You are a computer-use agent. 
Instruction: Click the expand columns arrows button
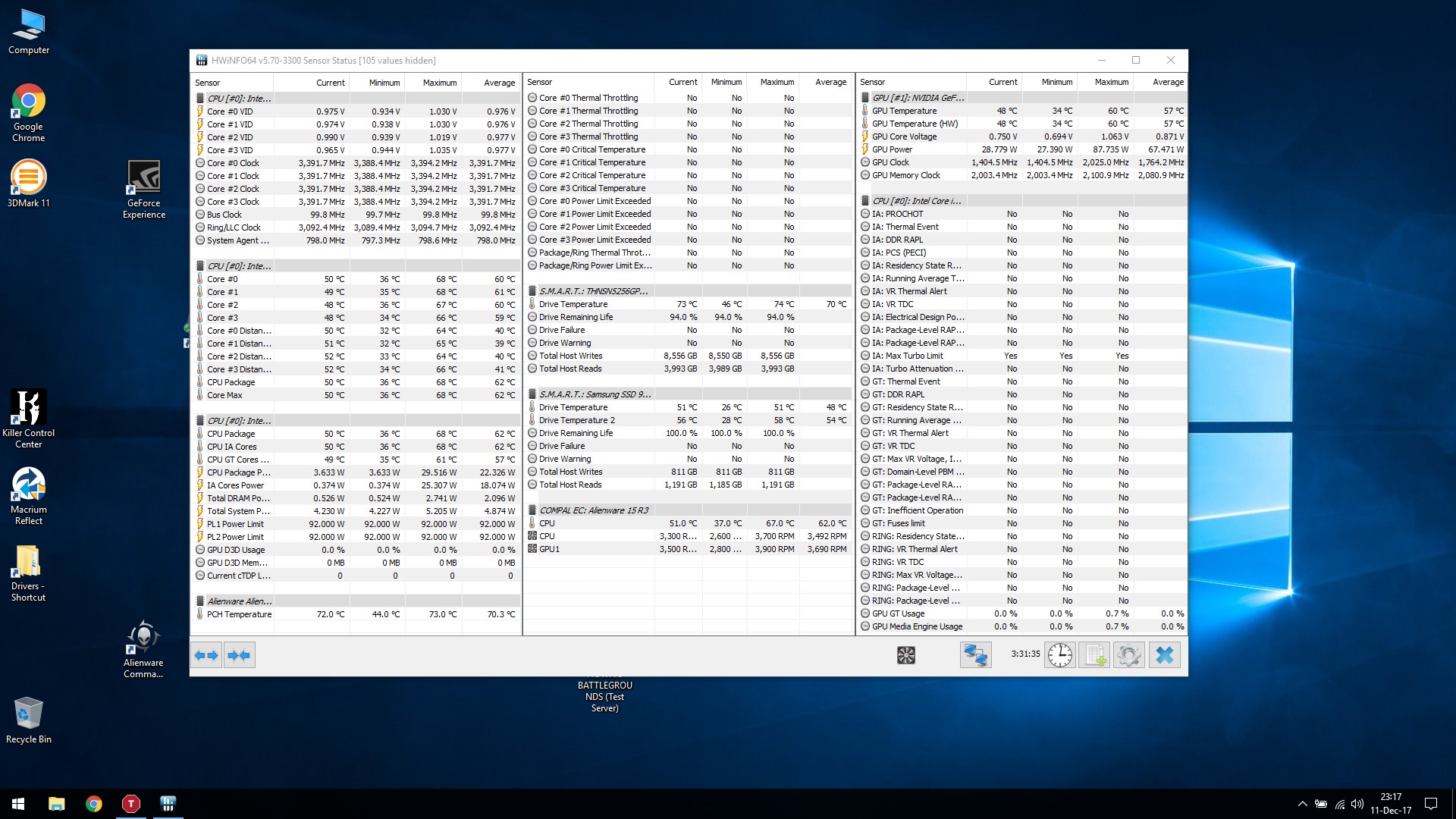click(206, 655)
